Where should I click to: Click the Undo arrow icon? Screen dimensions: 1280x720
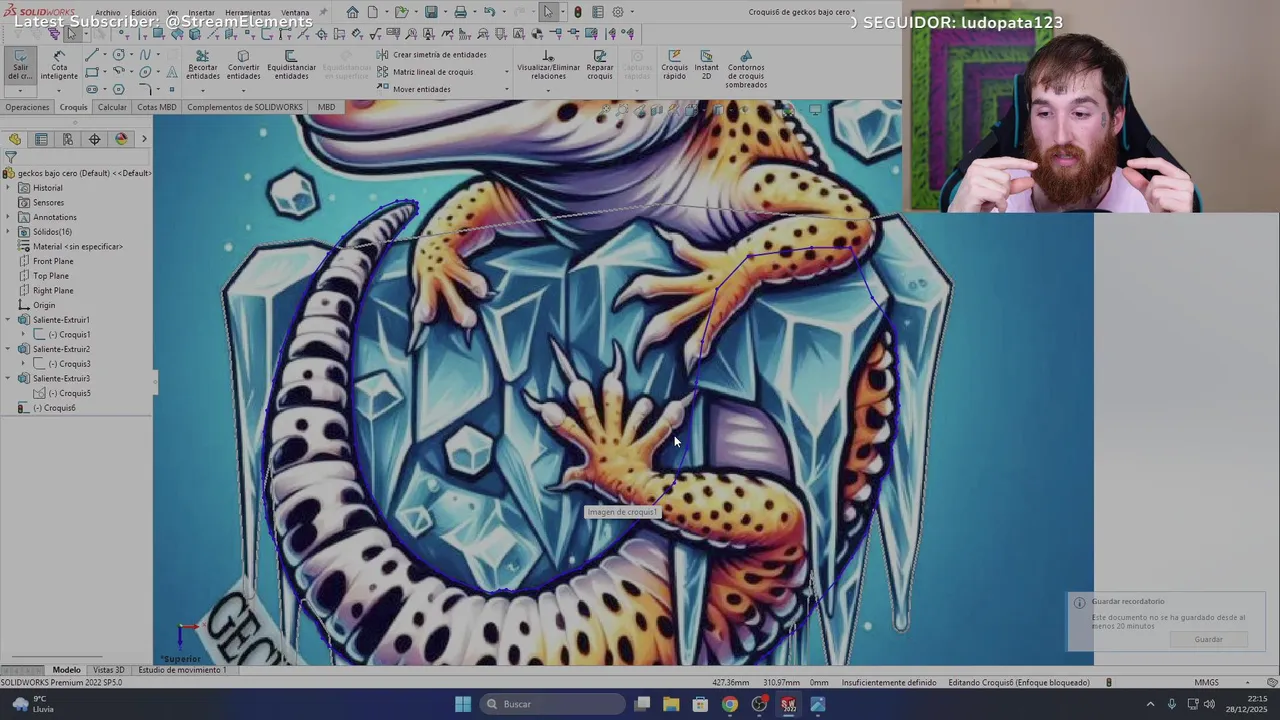(489, 12)
